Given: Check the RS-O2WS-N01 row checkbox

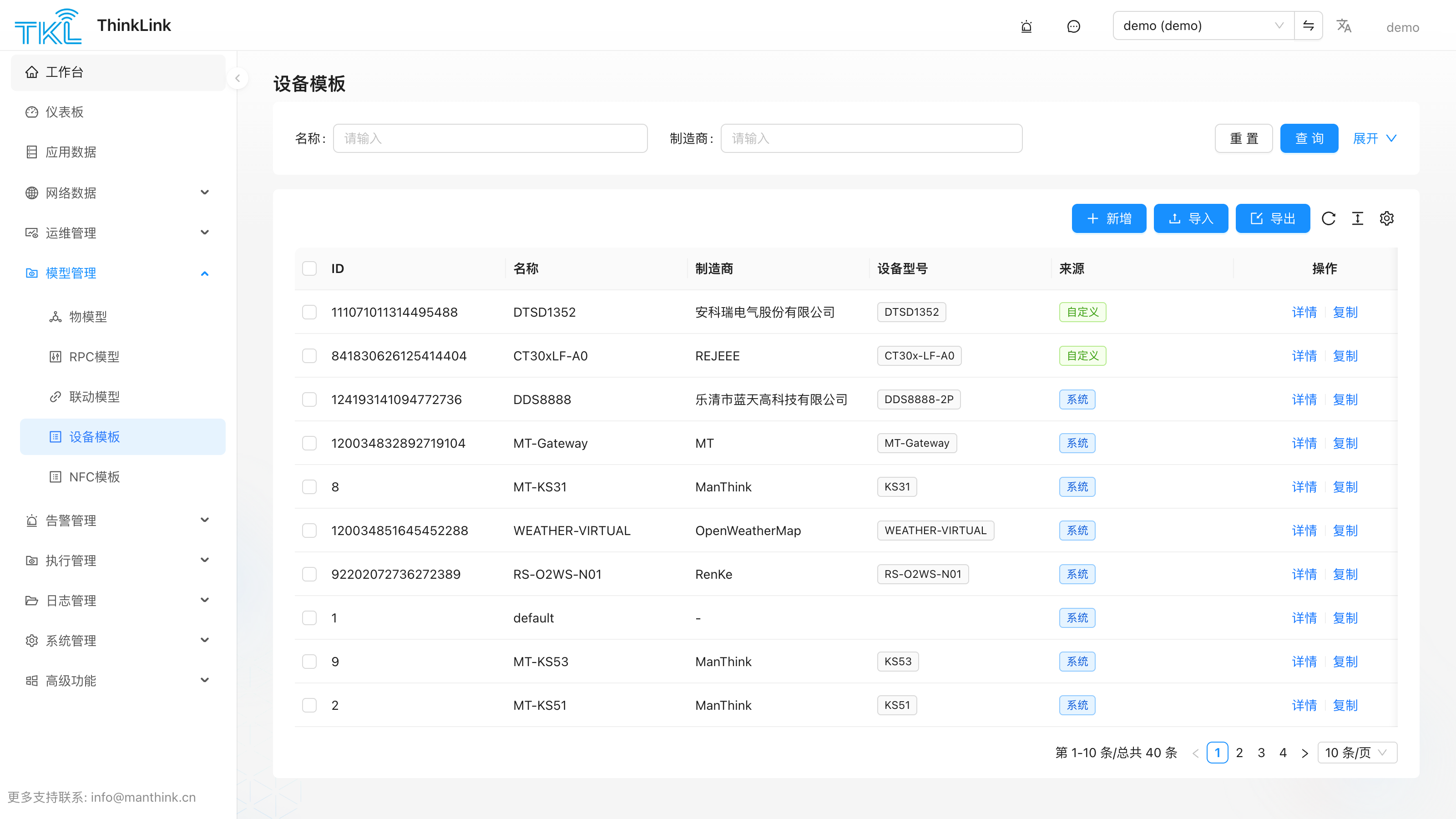Looking at the screenshot, I should 309,574.
